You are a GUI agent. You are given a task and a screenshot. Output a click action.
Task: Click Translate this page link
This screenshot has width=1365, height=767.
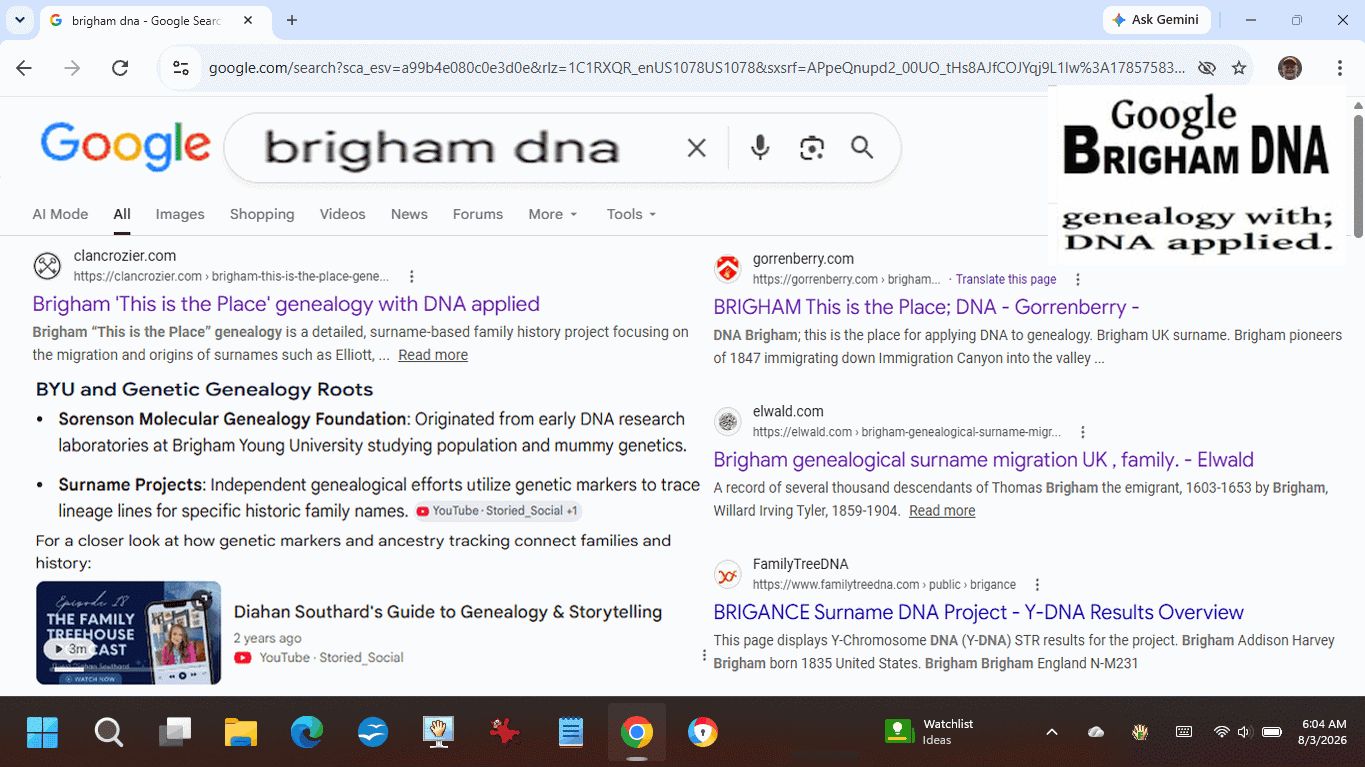[1006, 280]
